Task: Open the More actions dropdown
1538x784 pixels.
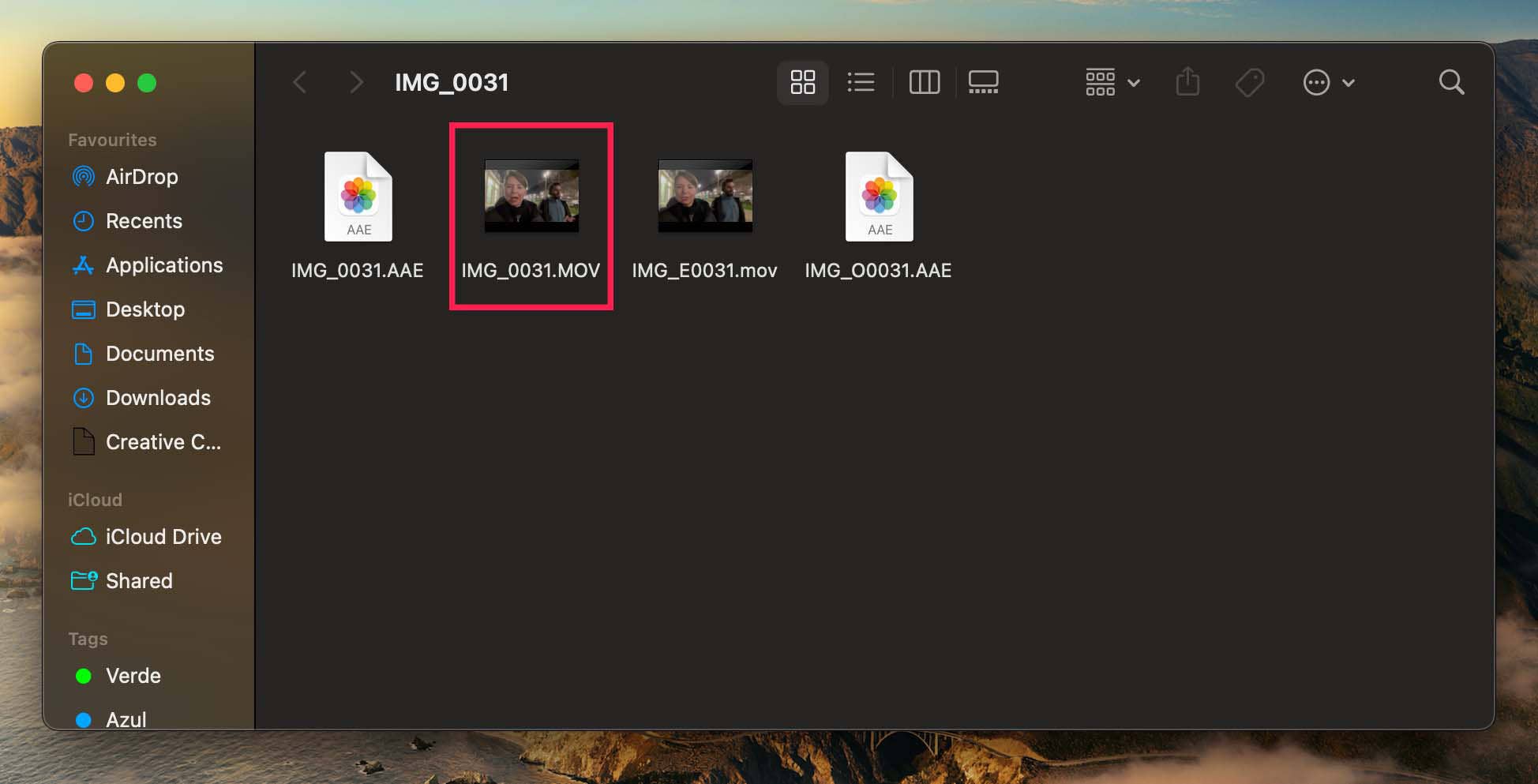Action: (1316, 82)
